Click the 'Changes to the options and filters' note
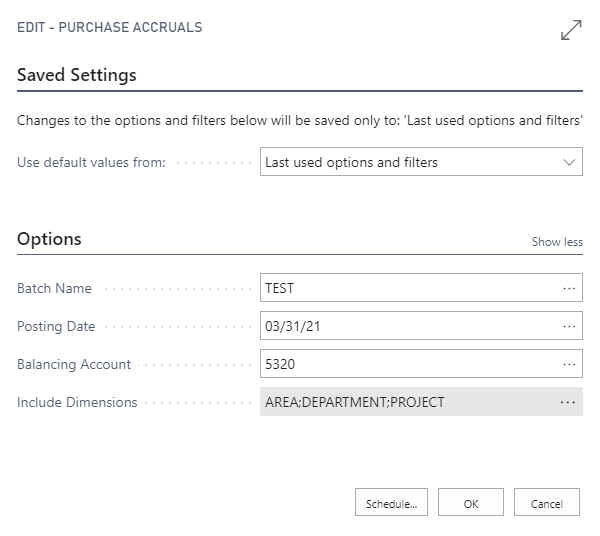600x536 pixels. pos(300,120)
